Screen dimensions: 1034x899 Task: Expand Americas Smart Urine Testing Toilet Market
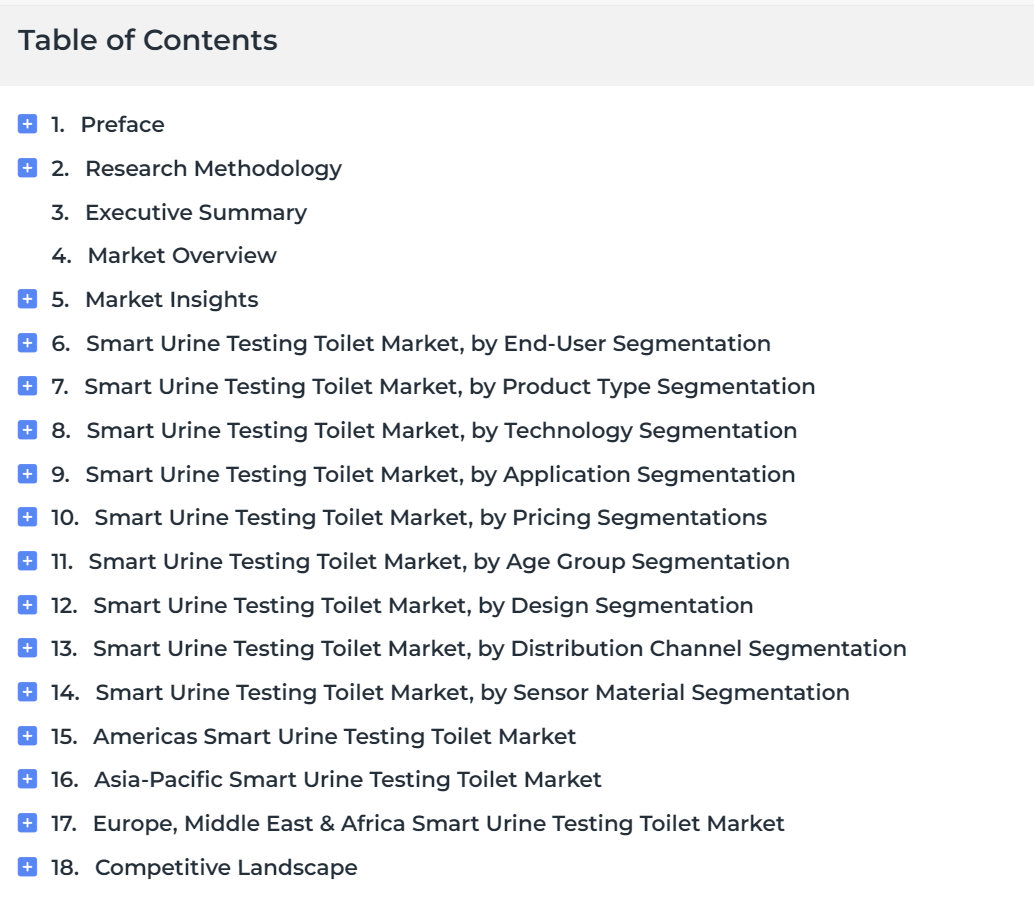pyautogui.click(x=27, y=735)
